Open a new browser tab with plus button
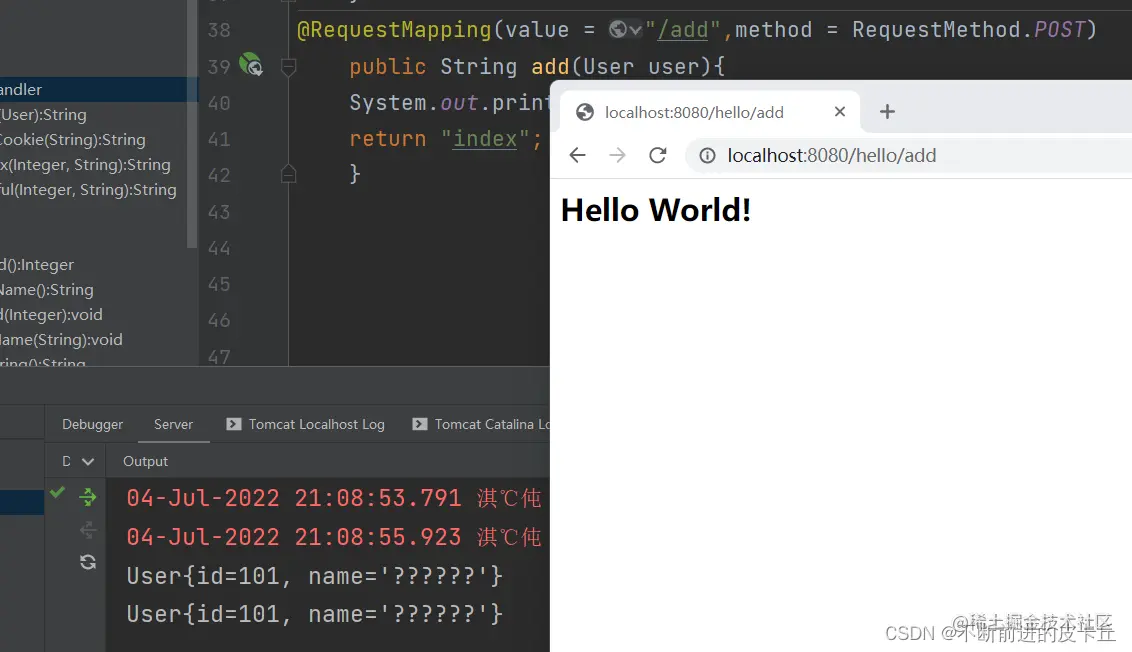This screenshot has height=652, width=1132. pyautogui.click(x=887, y=111)
